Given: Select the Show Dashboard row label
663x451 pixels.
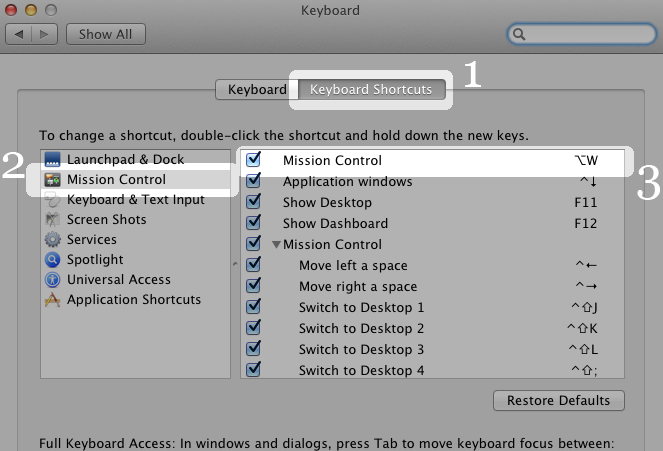Looking at the screenshot, I should point(335,223).
